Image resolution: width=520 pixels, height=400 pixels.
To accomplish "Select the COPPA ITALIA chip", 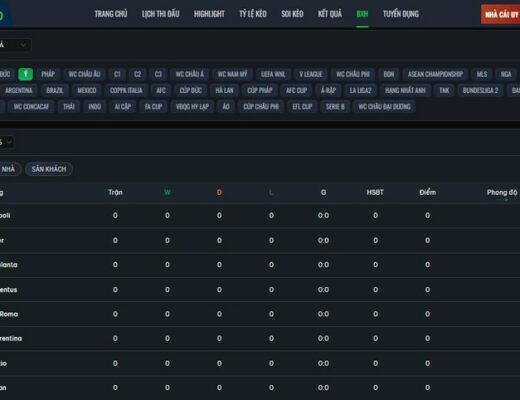I will coord(126,90).
